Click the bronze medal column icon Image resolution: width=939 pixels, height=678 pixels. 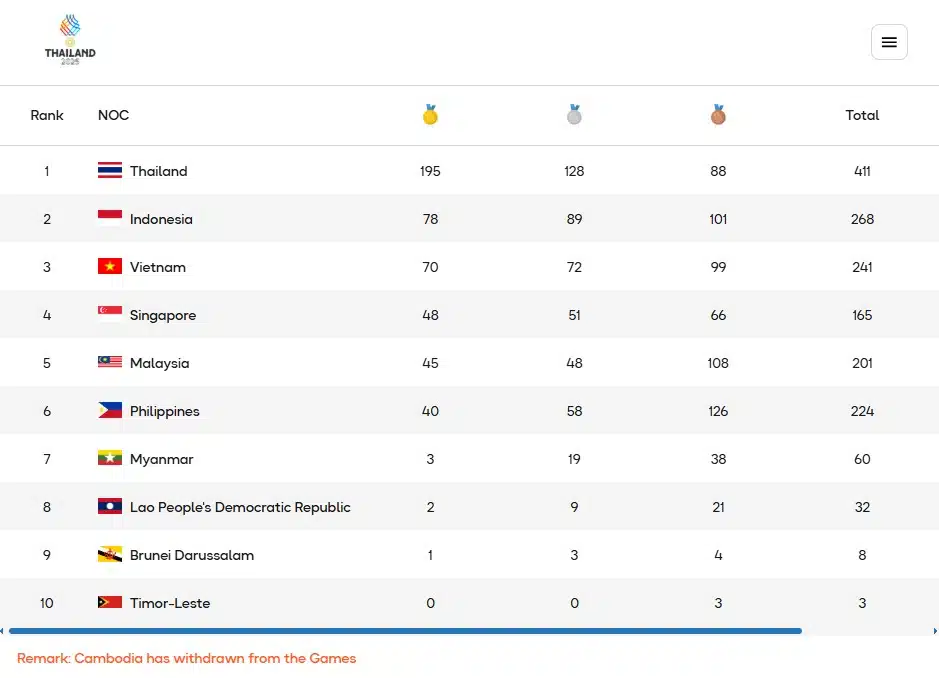coord(718,115)
